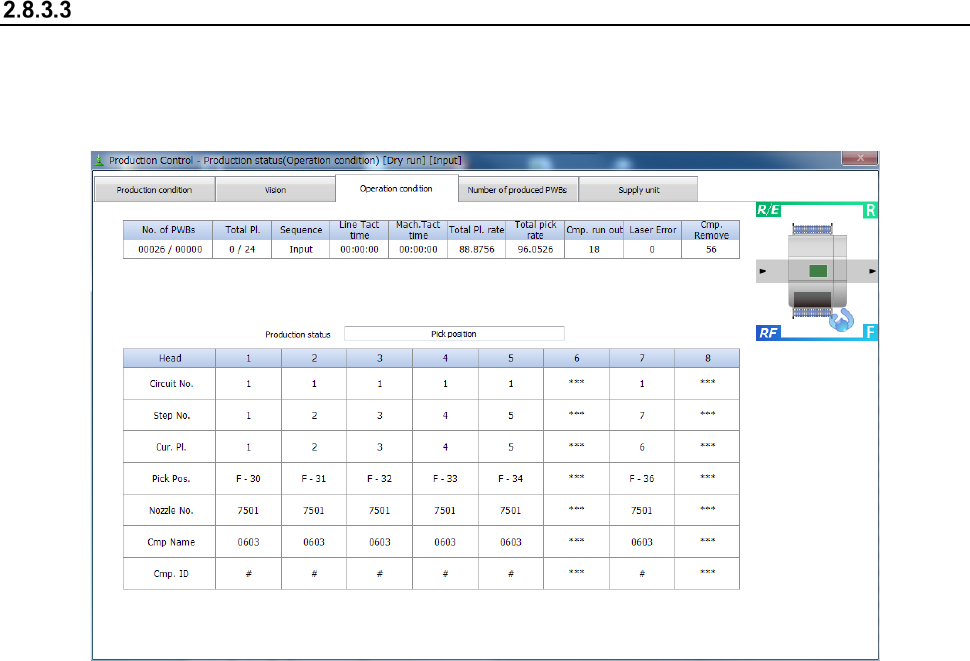The height and width of the screenshot is (661, 970).
Task: Click the green R rear indicator
Action: (870, 210)
